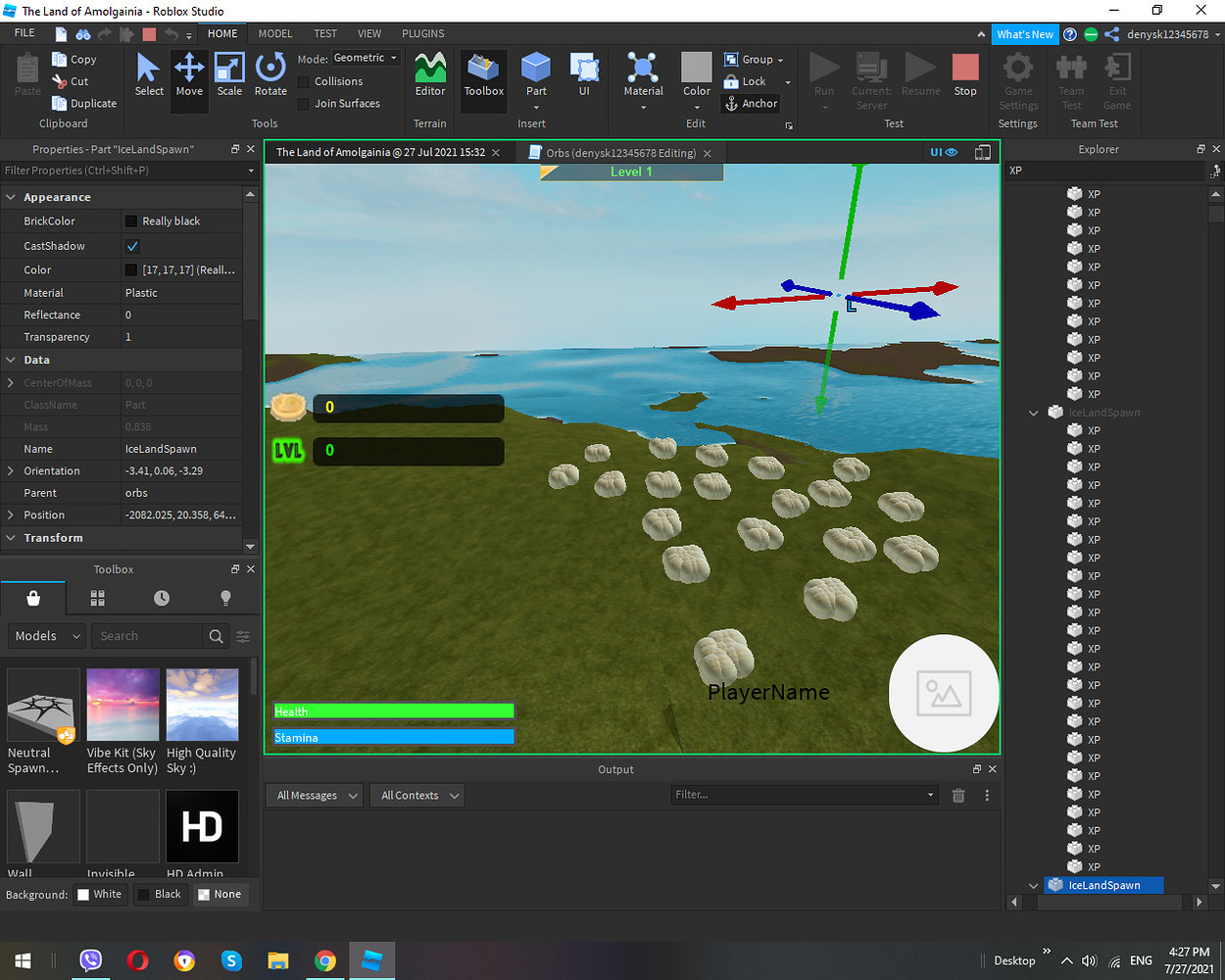This screenshot has width=1225, height=980.
Task: Uncheck the CastShadow property
Action: pyautogui.click(x=132, y=246)
